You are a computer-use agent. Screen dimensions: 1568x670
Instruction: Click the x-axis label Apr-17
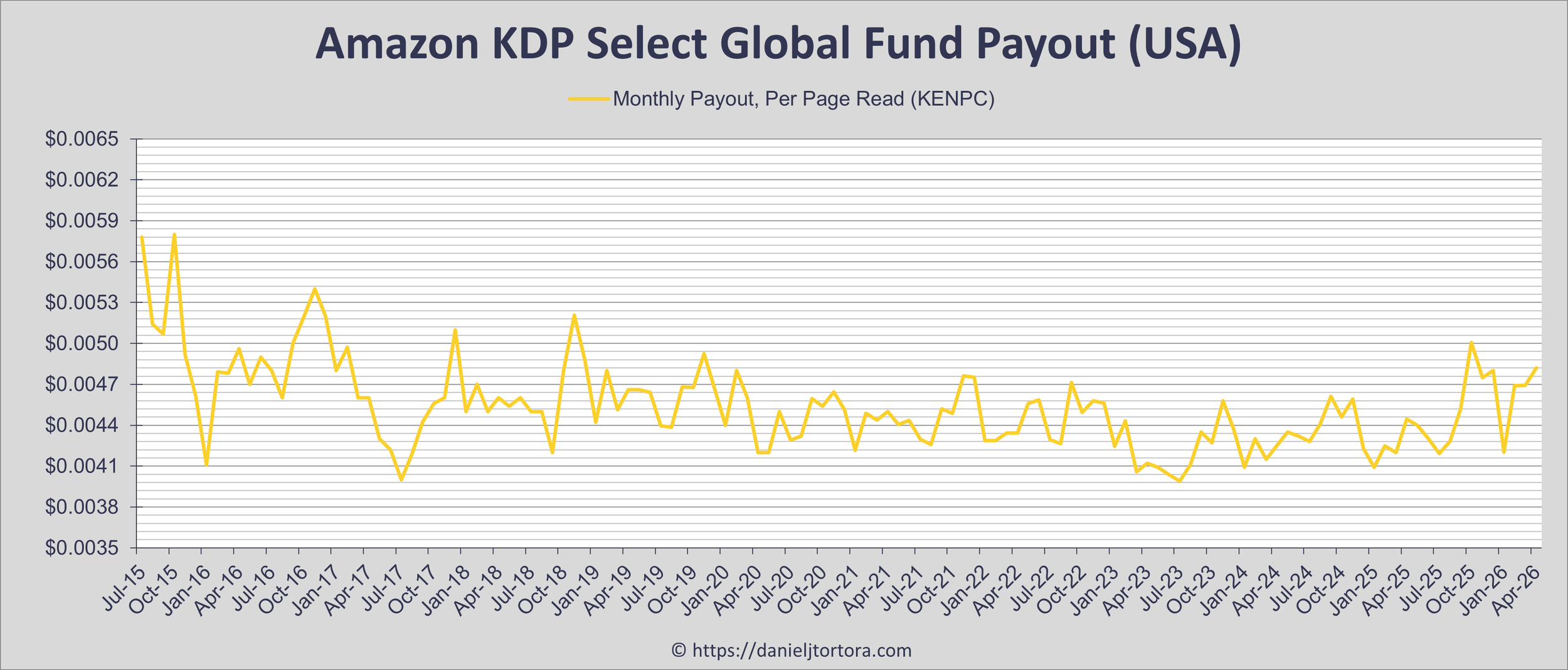point(349,590)
